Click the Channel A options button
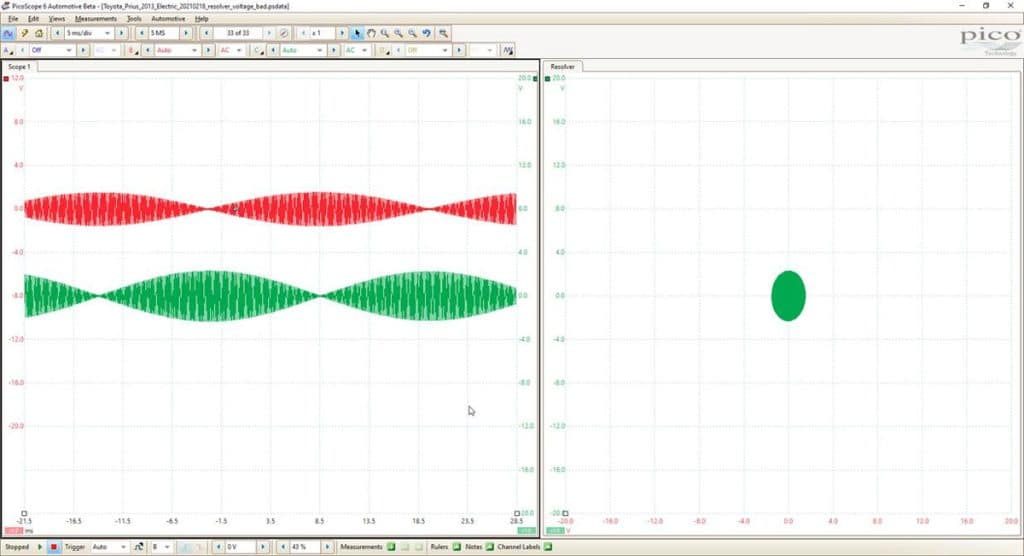 point(8,50)
